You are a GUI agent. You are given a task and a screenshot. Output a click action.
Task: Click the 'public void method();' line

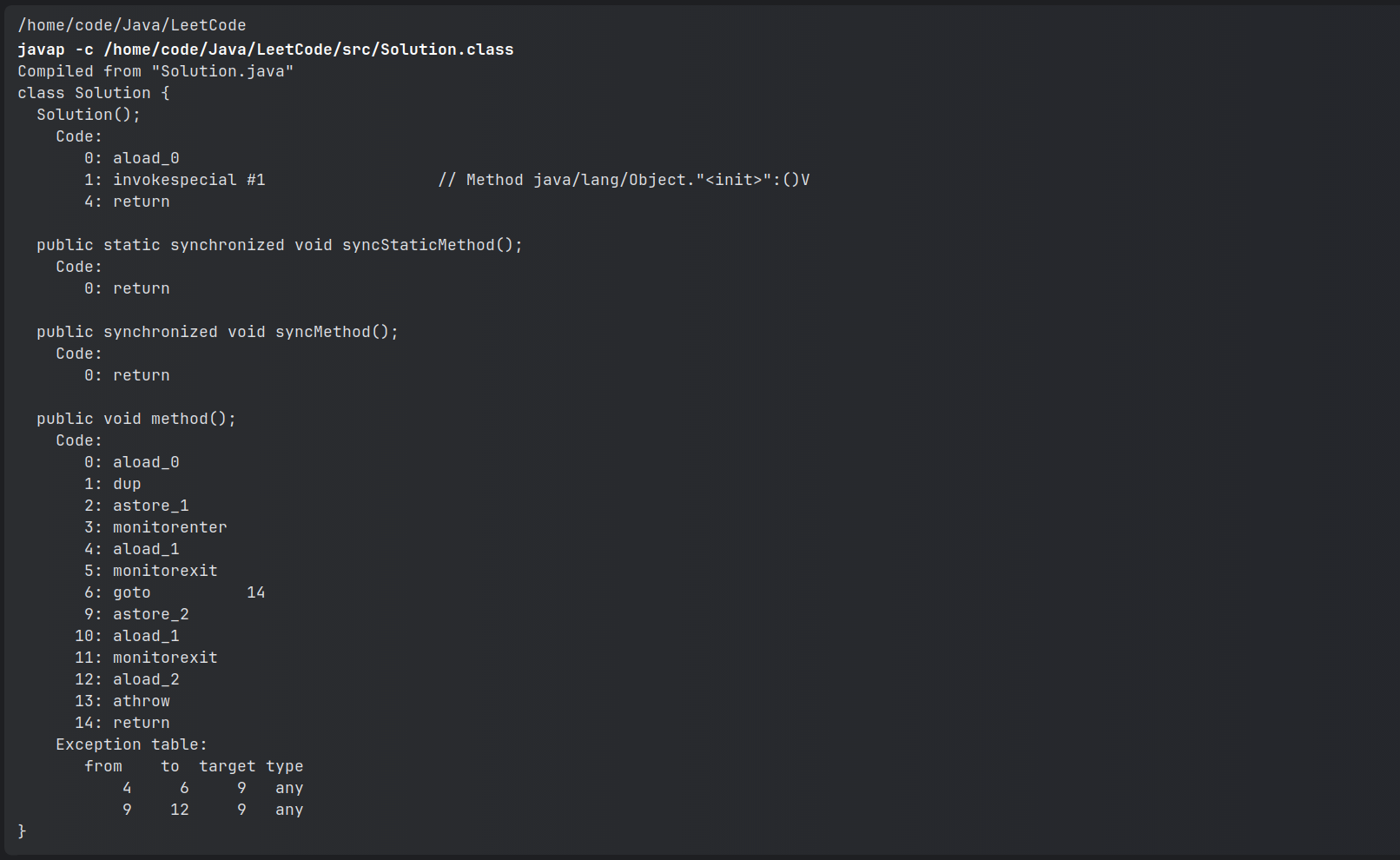tap(136, 419)
